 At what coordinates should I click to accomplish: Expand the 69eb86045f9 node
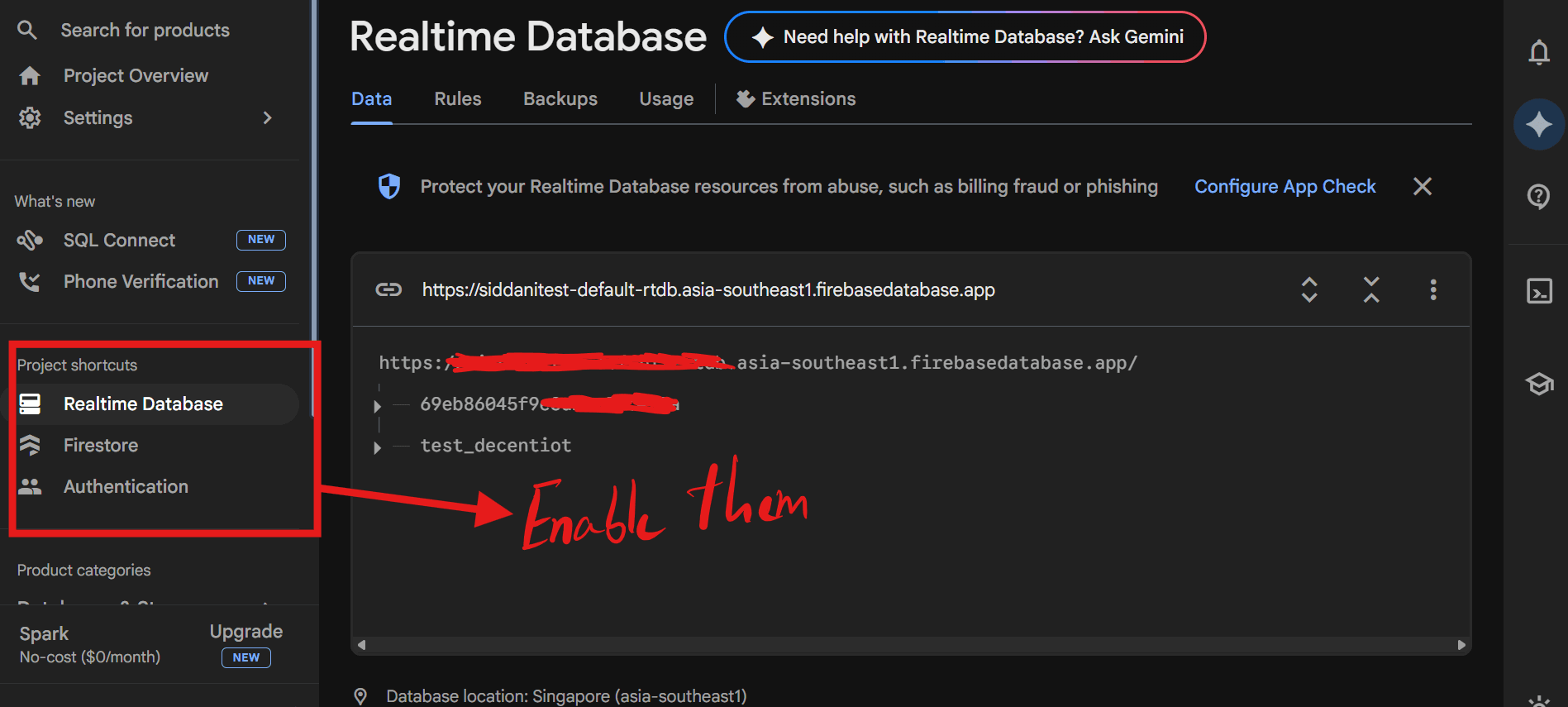click(377, 406)
